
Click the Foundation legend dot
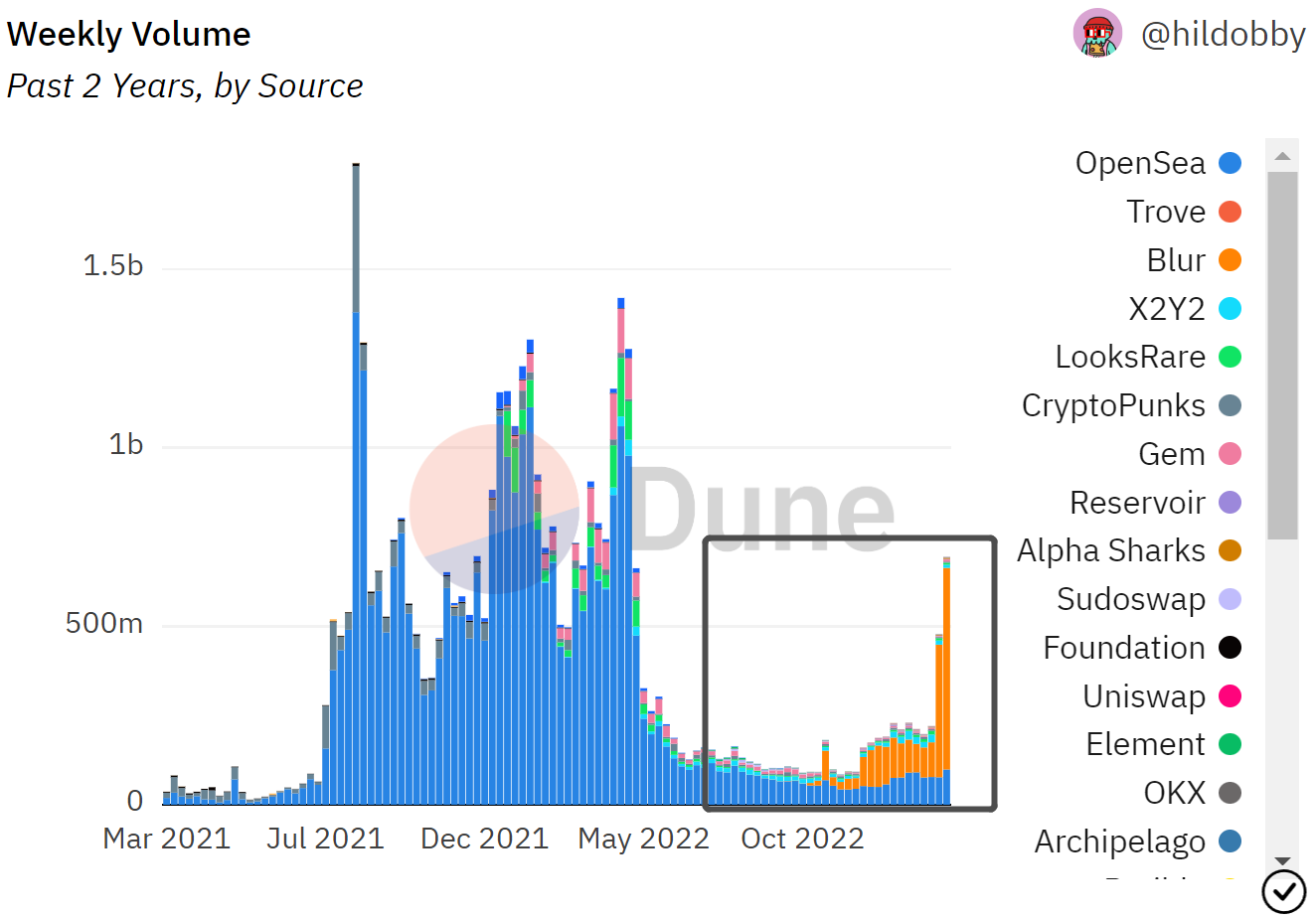(1230, 648)
